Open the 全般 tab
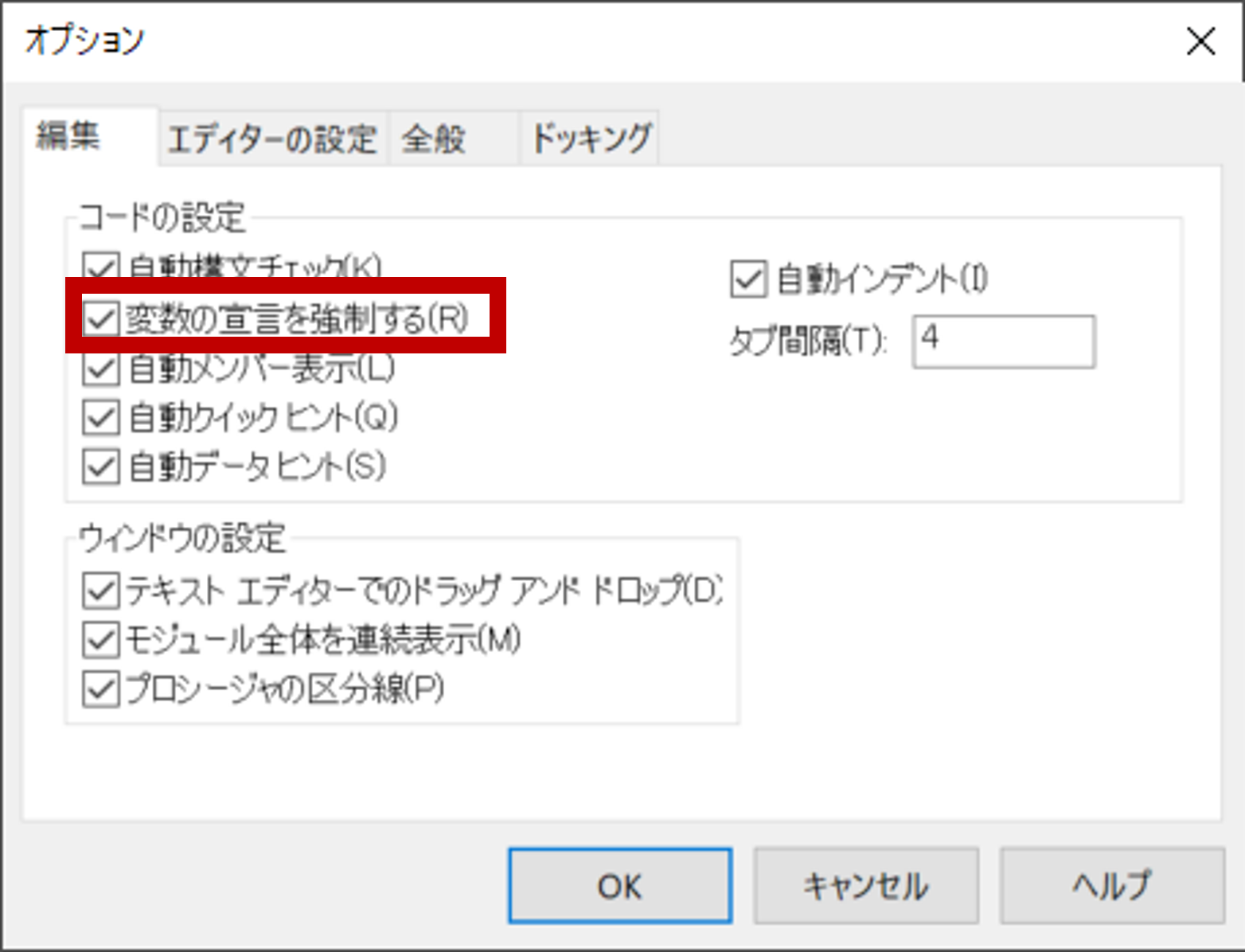1245x952 pixels. [434, 139]
